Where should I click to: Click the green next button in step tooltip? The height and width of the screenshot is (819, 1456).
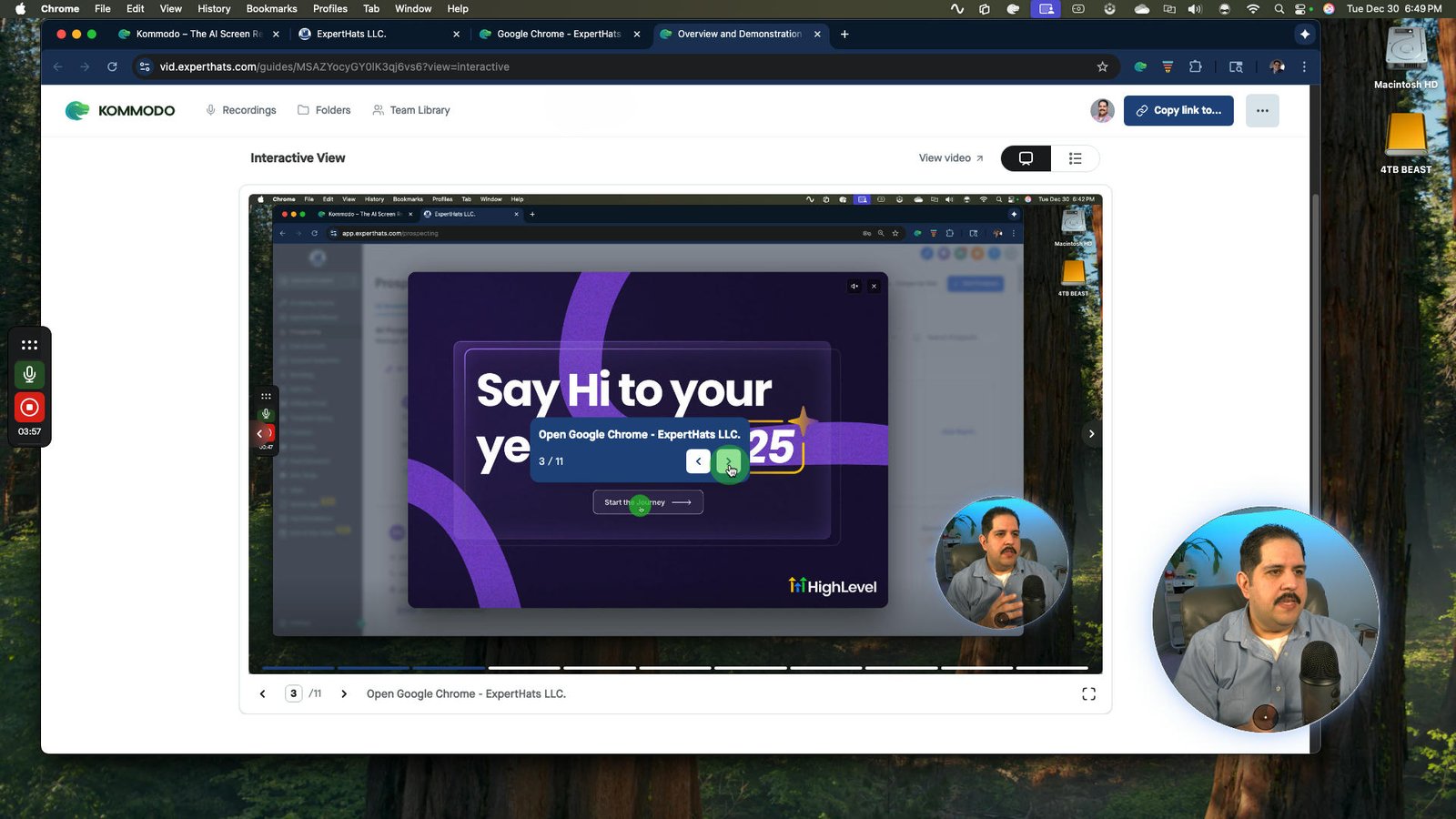(728, 461)
